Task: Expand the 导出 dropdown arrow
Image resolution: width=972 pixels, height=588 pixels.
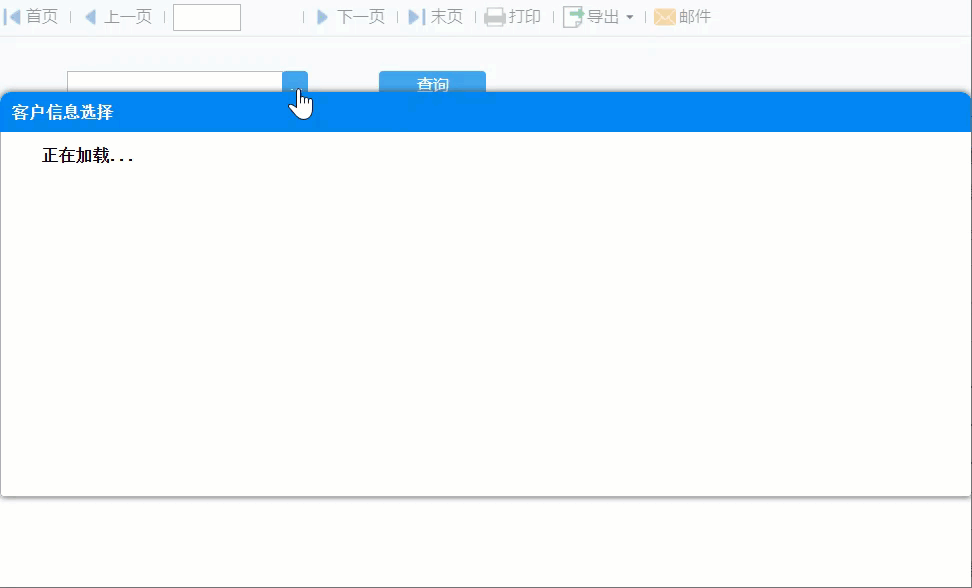Action: (x=630, y=17)
